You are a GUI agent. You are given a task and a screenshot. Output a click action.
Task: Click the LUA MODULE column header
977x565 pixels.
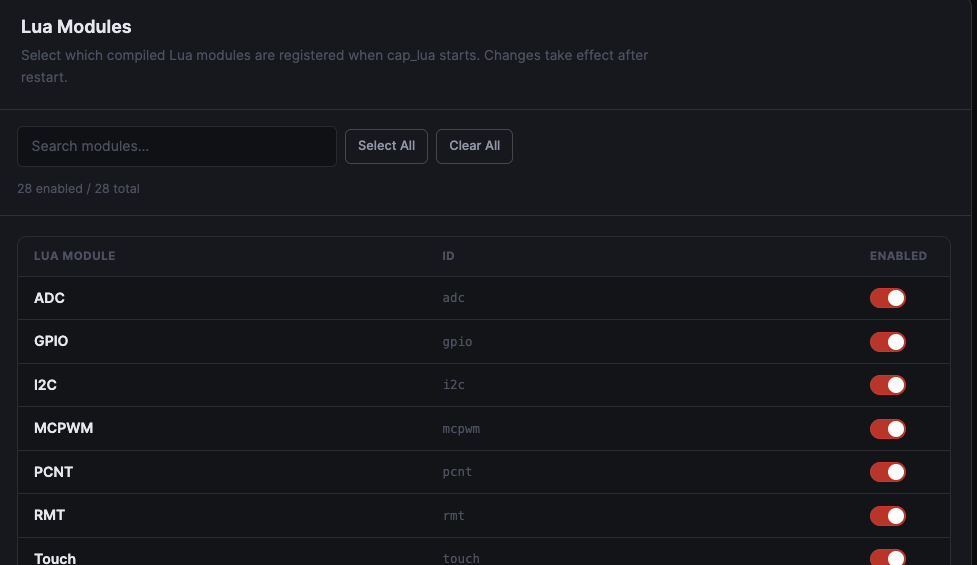[x=74, y=256]
